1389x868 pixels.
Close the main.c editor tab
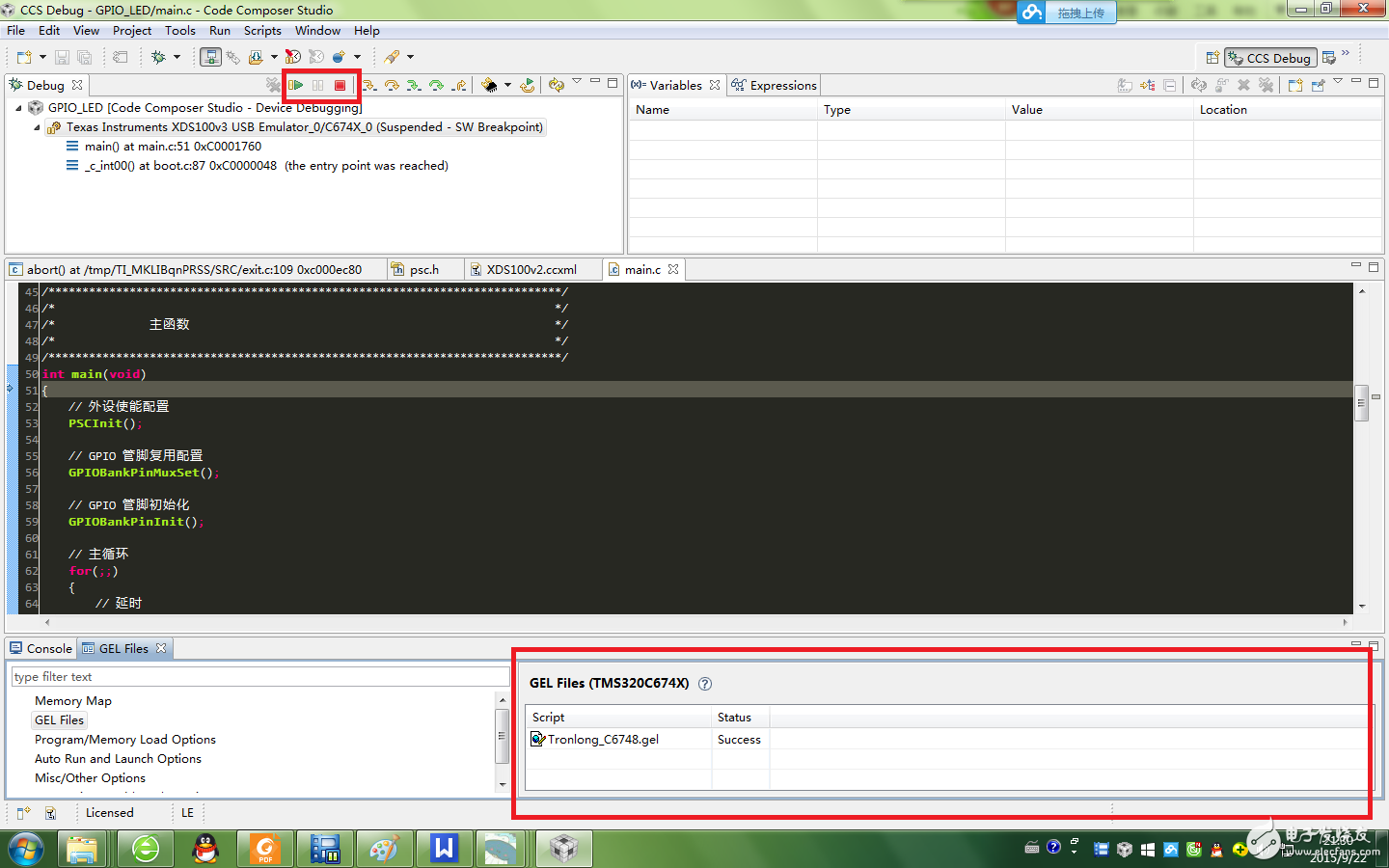pos(673,270)
